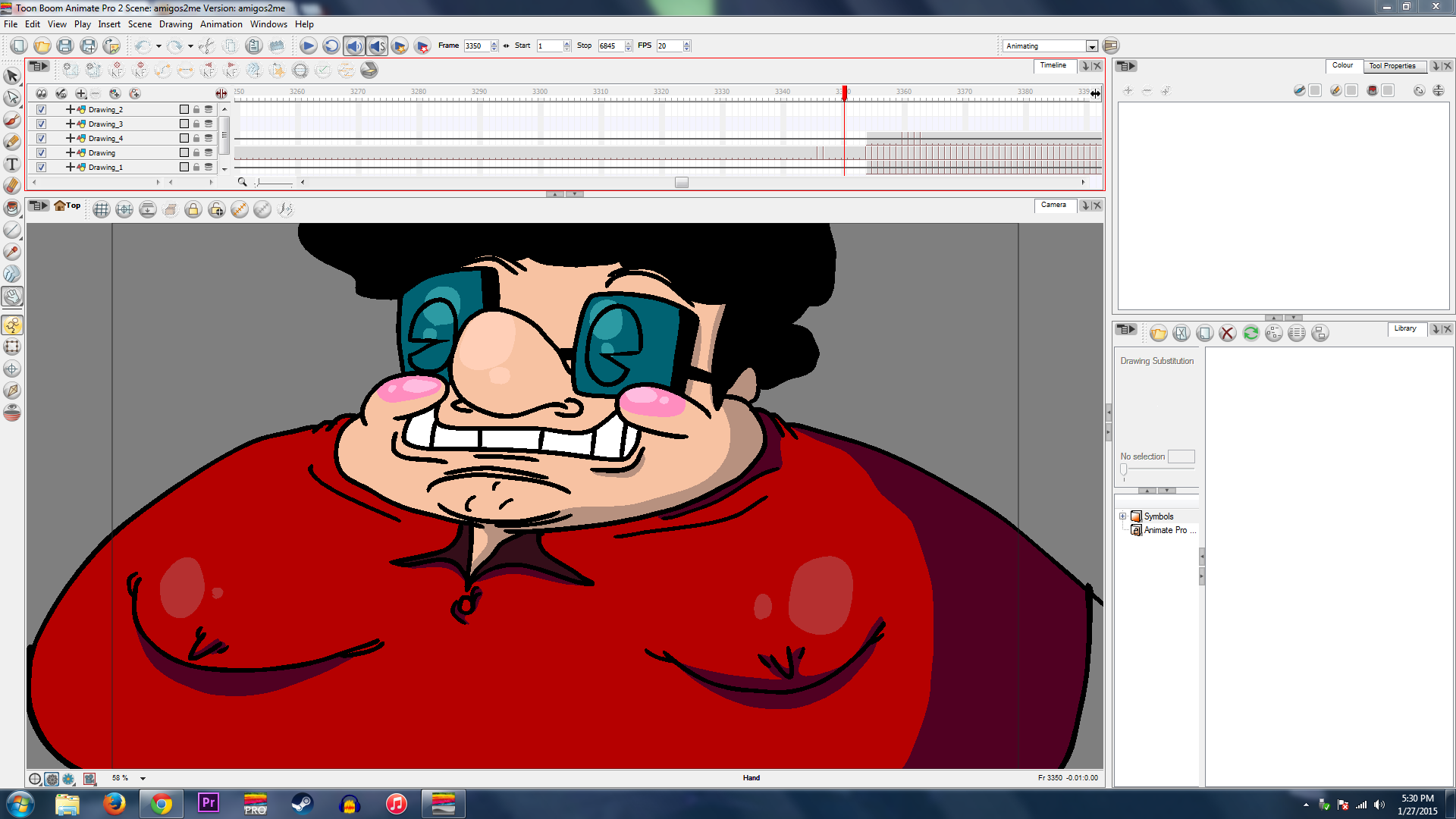Open the Animating workspace dropdown

click(1092, 47)
